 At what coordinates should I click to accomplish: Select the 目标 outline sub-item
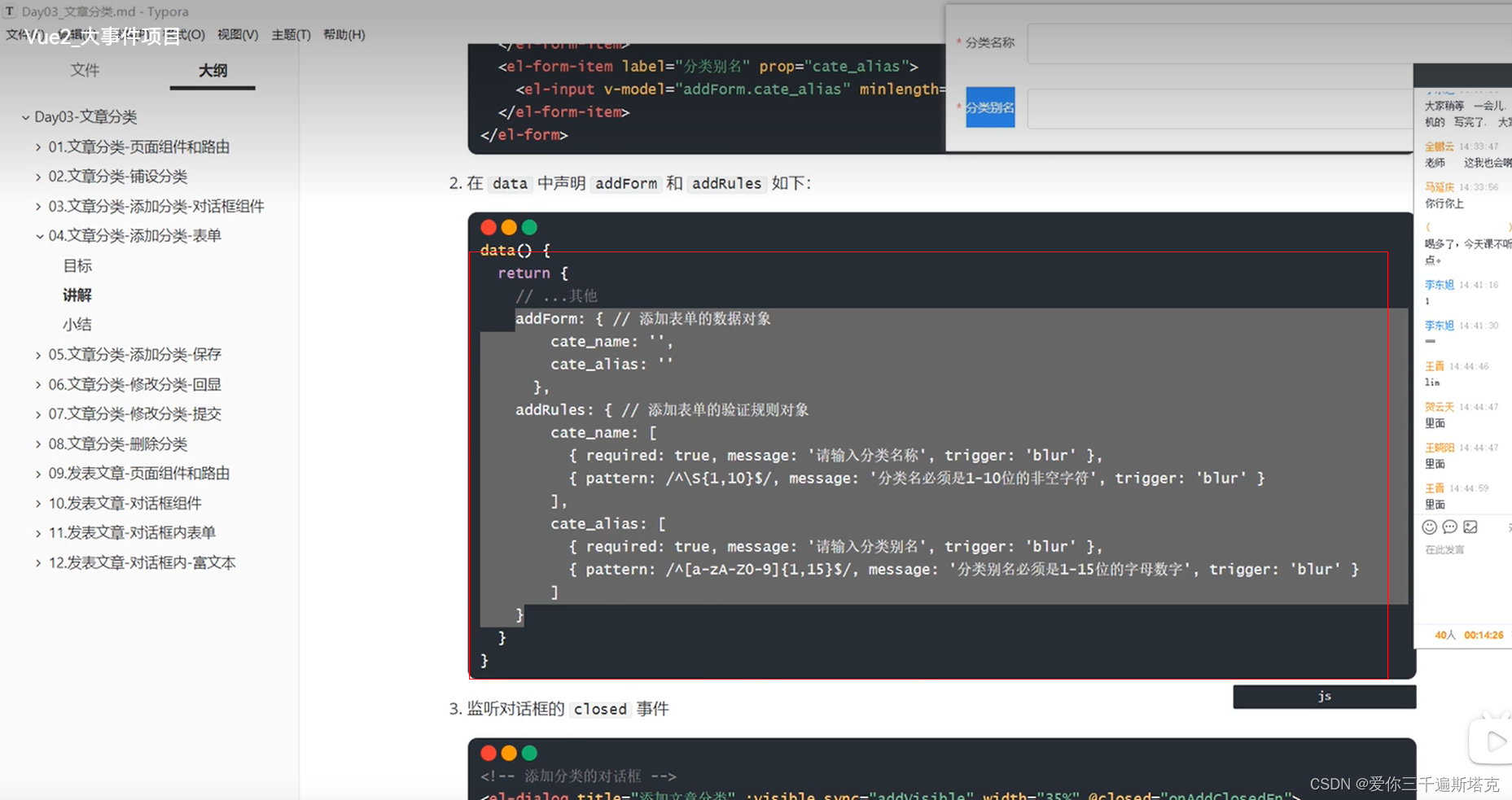point(77,265)
